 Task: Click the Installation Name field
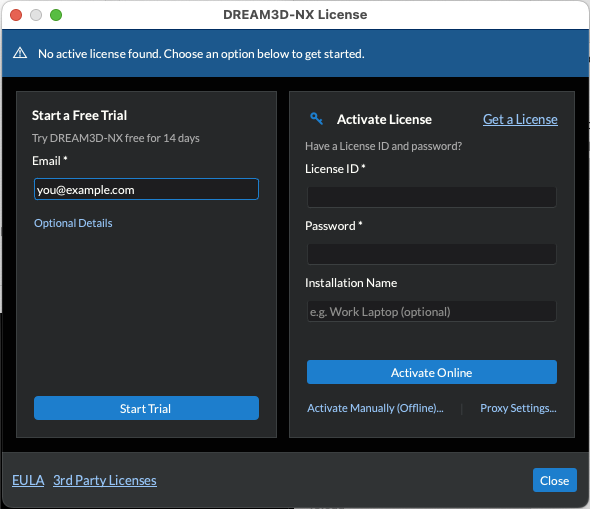tap(432, 311)
